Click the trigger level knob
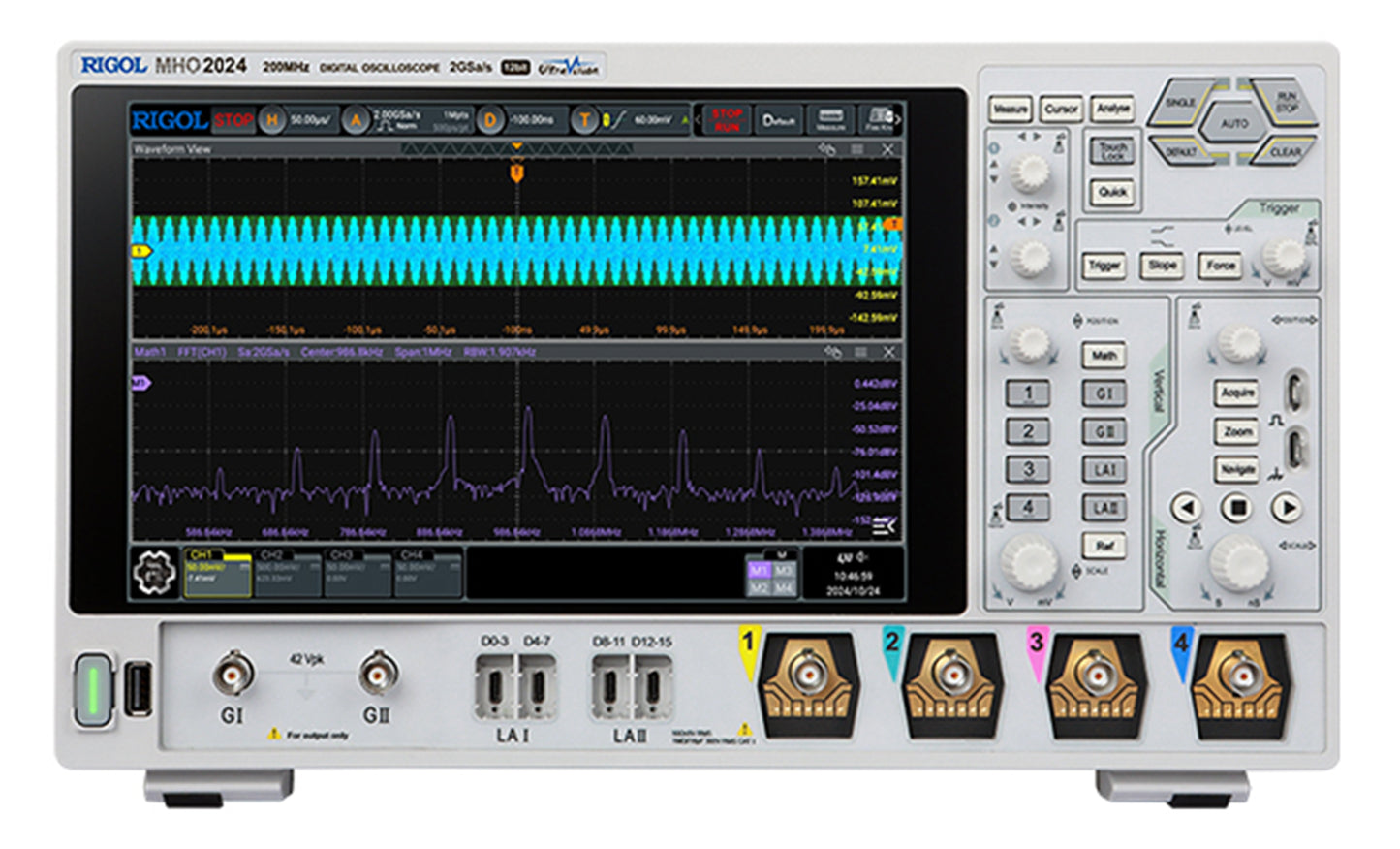1400x849 pixels. pos(1286,256)
